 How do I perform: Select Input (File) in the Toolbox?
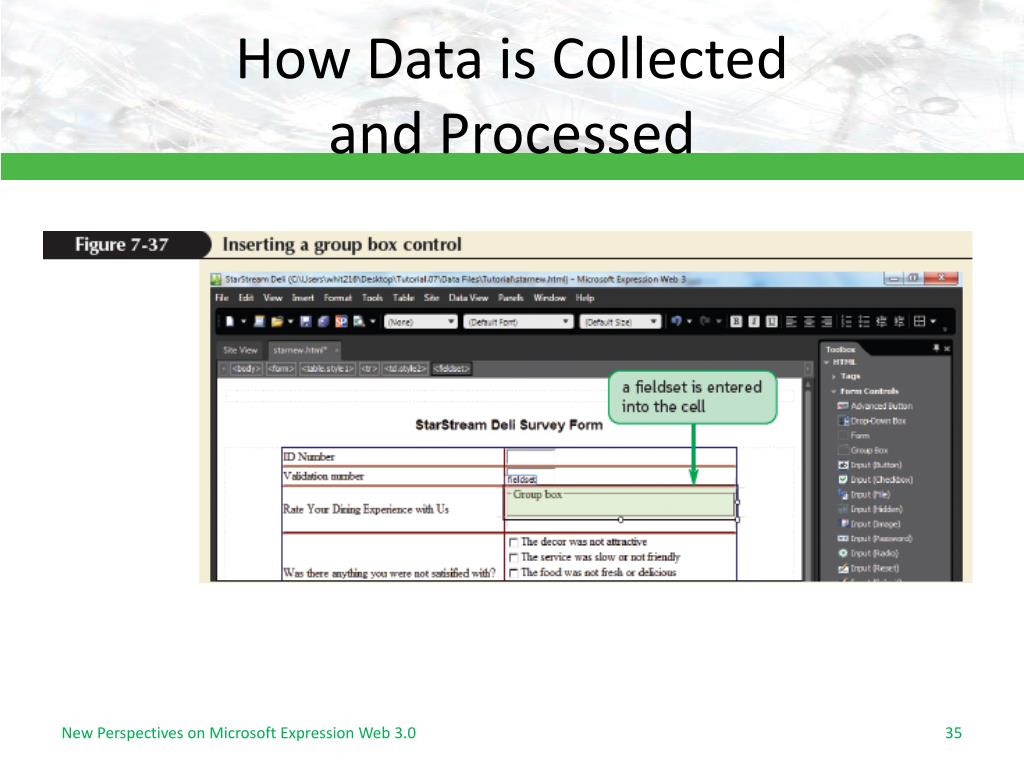click(864, 494)
